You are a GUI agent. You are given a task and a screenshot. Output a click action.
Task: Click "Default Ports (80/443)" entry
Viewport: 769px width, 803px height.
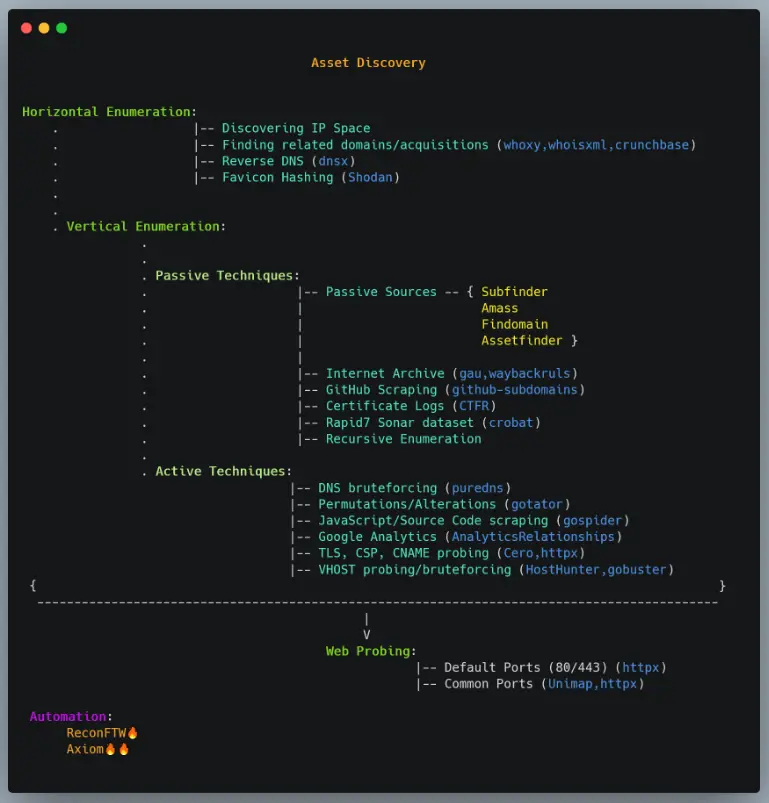[525, 668]
